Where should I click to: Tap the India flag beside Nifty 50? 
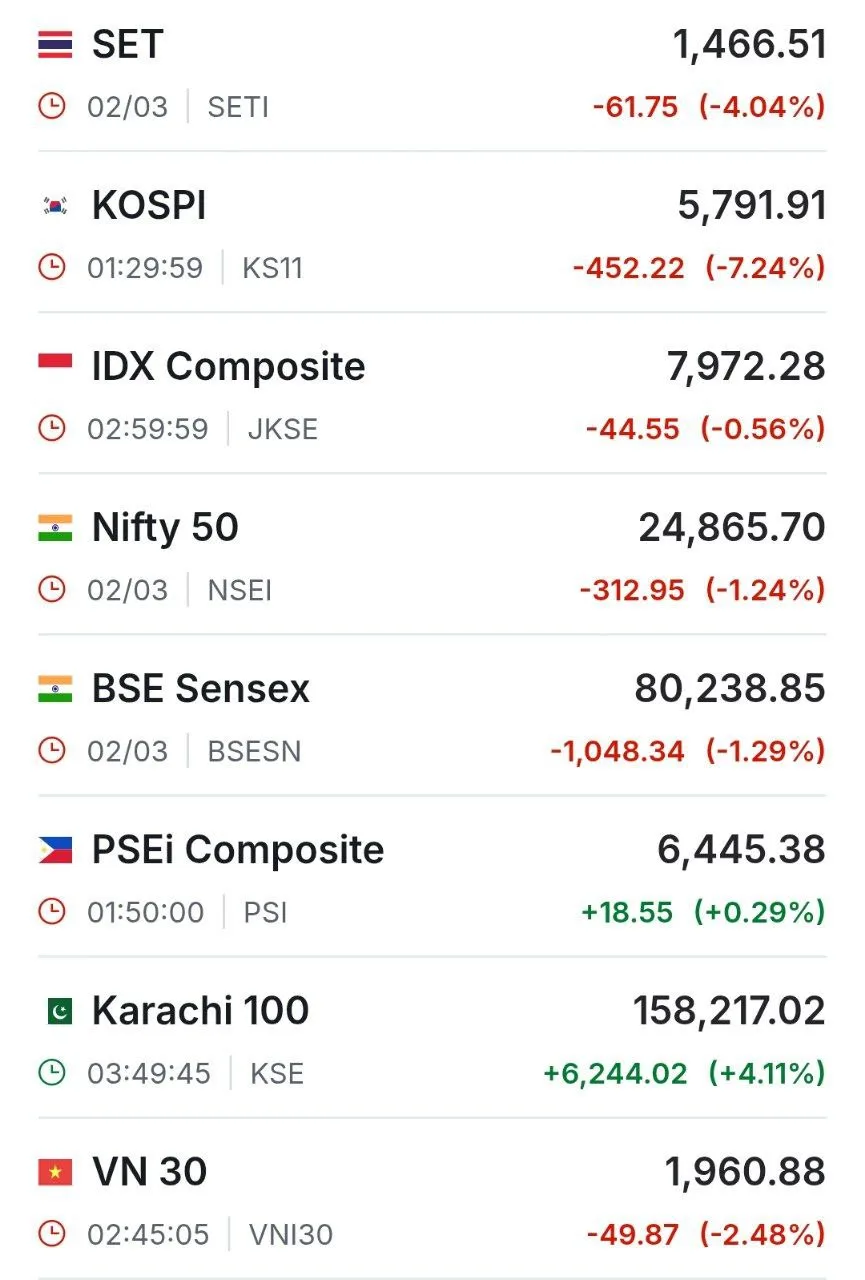pos(55,528)
